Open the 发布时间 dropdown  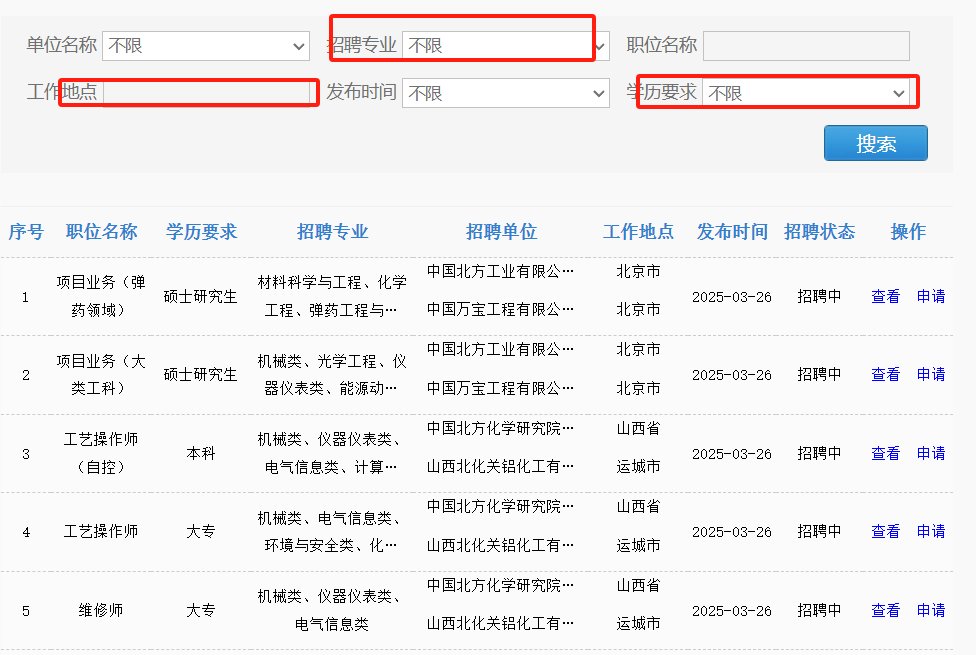coord(505,92)
